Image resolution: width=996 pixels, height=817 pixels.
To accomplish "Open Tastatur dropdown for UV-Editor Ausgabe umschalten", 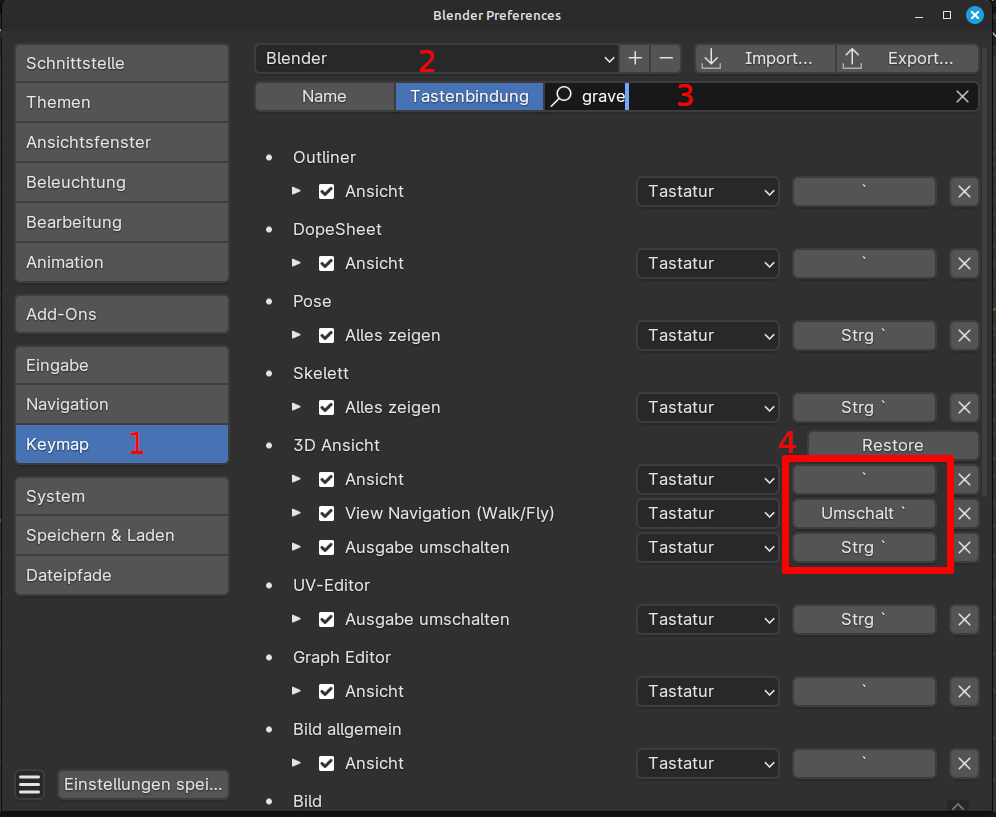I will tap(708, 619).
